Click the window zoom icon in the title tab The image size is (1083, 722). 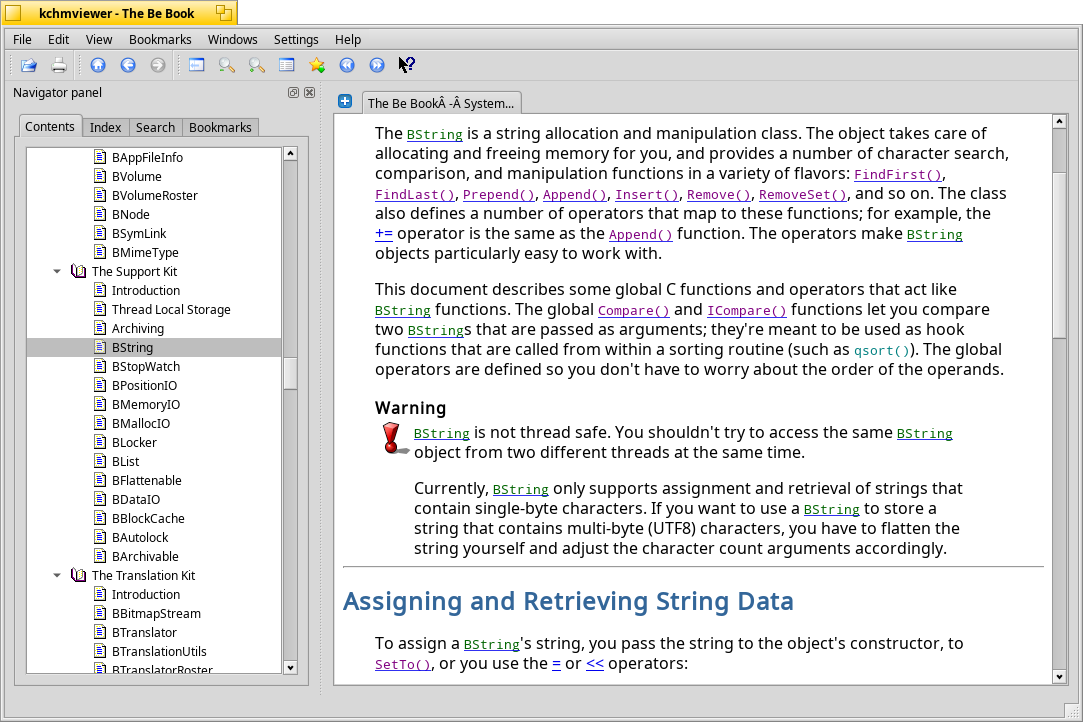point(224,12)
